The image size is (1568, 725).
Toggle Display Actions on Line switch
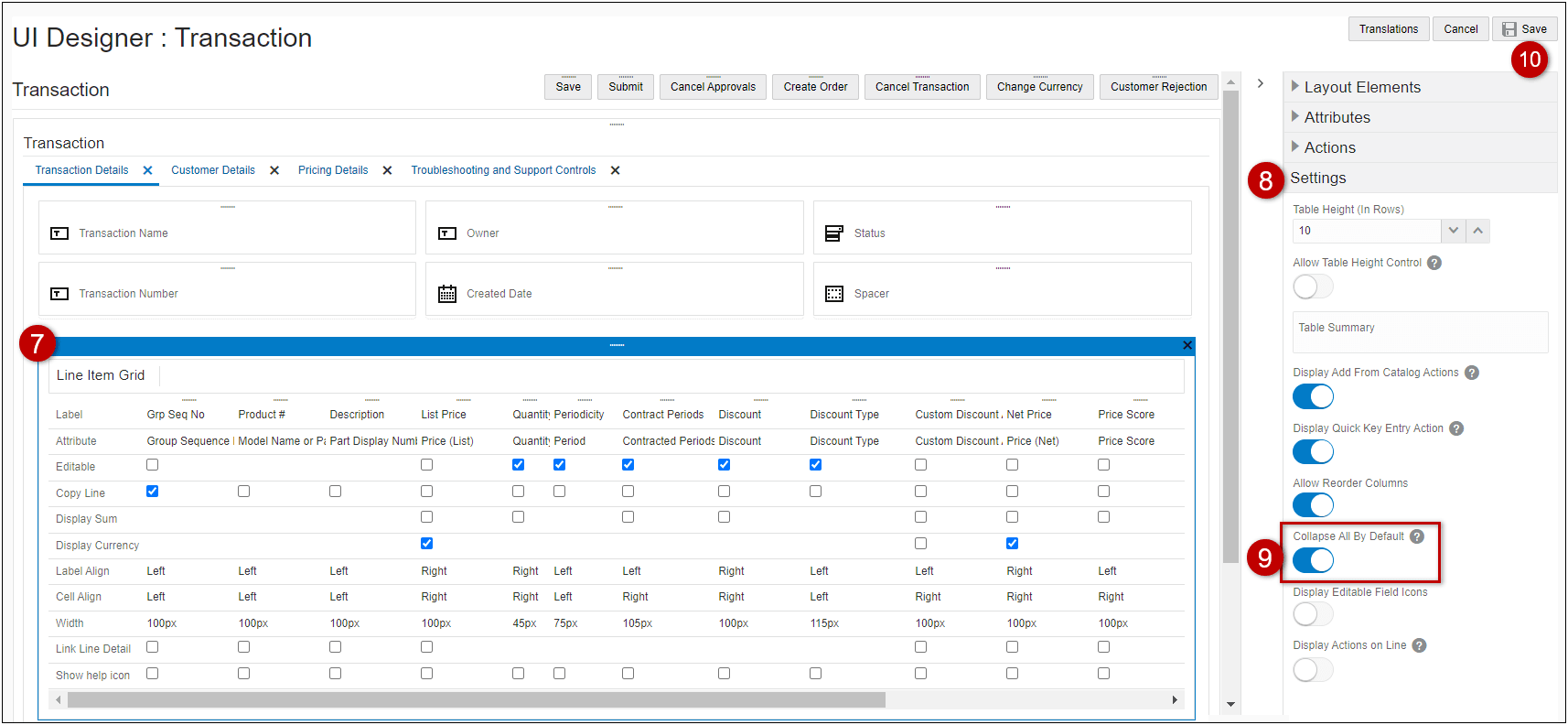[x=1313, y=670]
